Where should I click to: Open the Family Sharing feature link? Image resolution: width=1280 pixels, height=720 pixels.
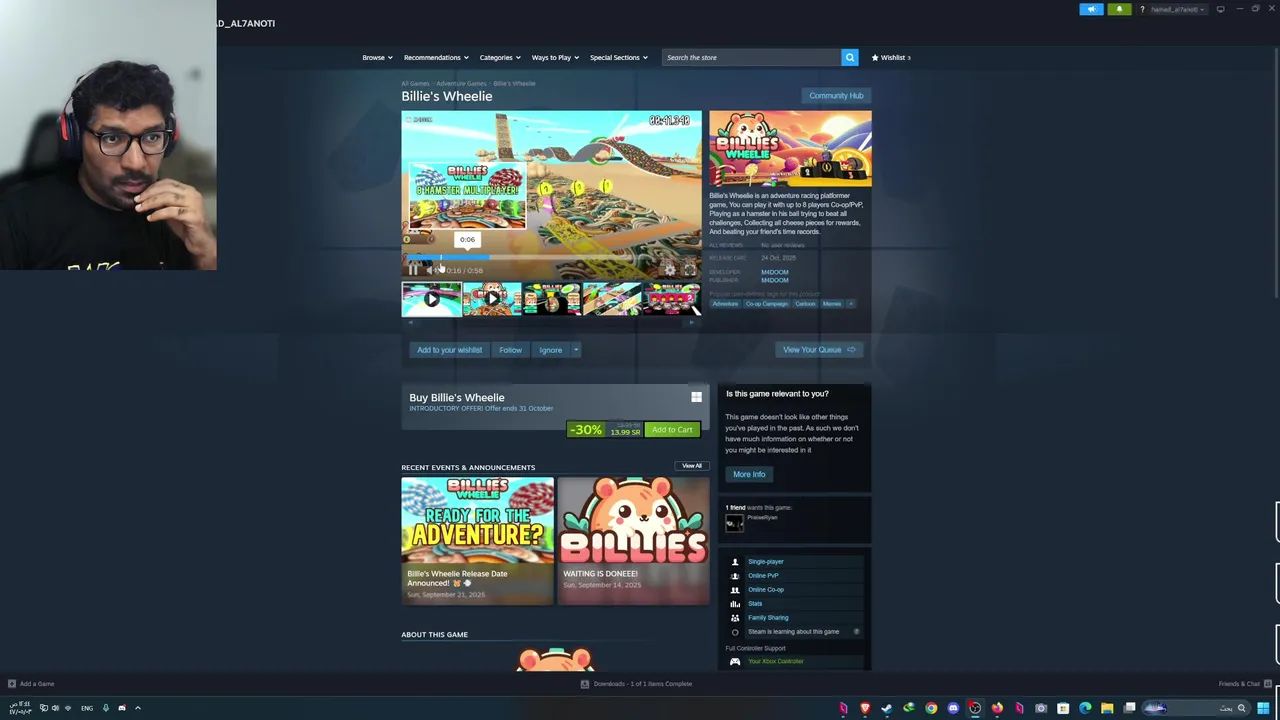pyautogui.click(x=768, y=618)
